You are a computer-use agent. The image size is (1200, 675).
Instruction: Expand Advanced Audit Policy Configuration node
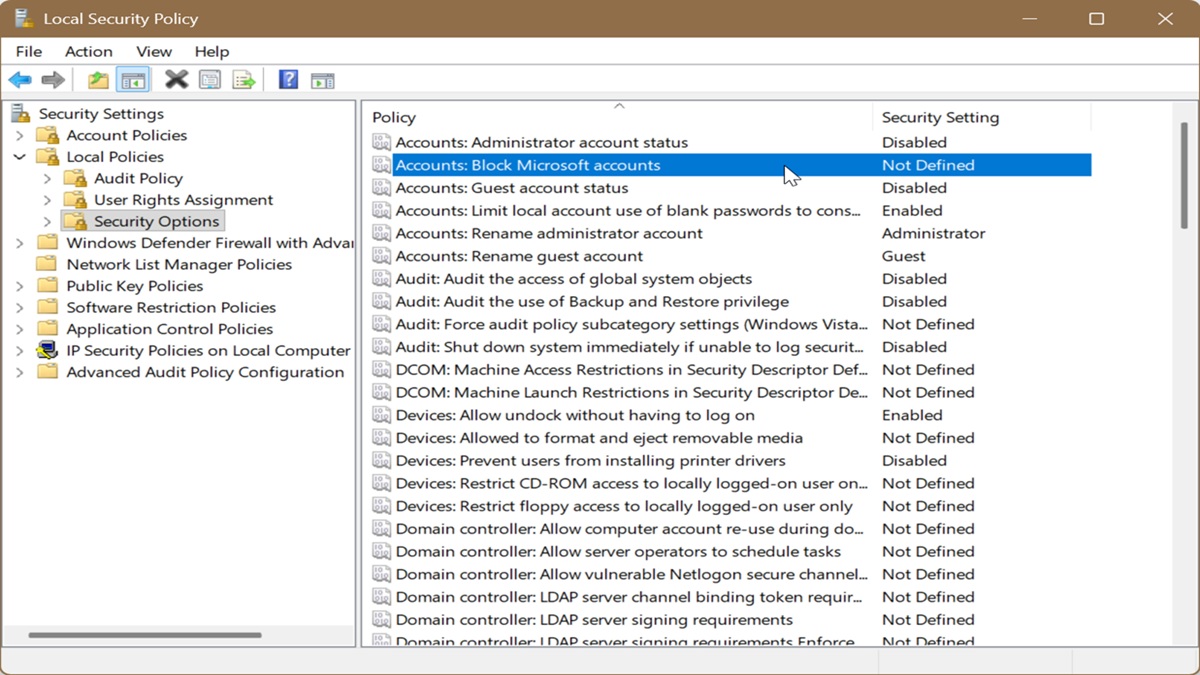pos(19,372)
